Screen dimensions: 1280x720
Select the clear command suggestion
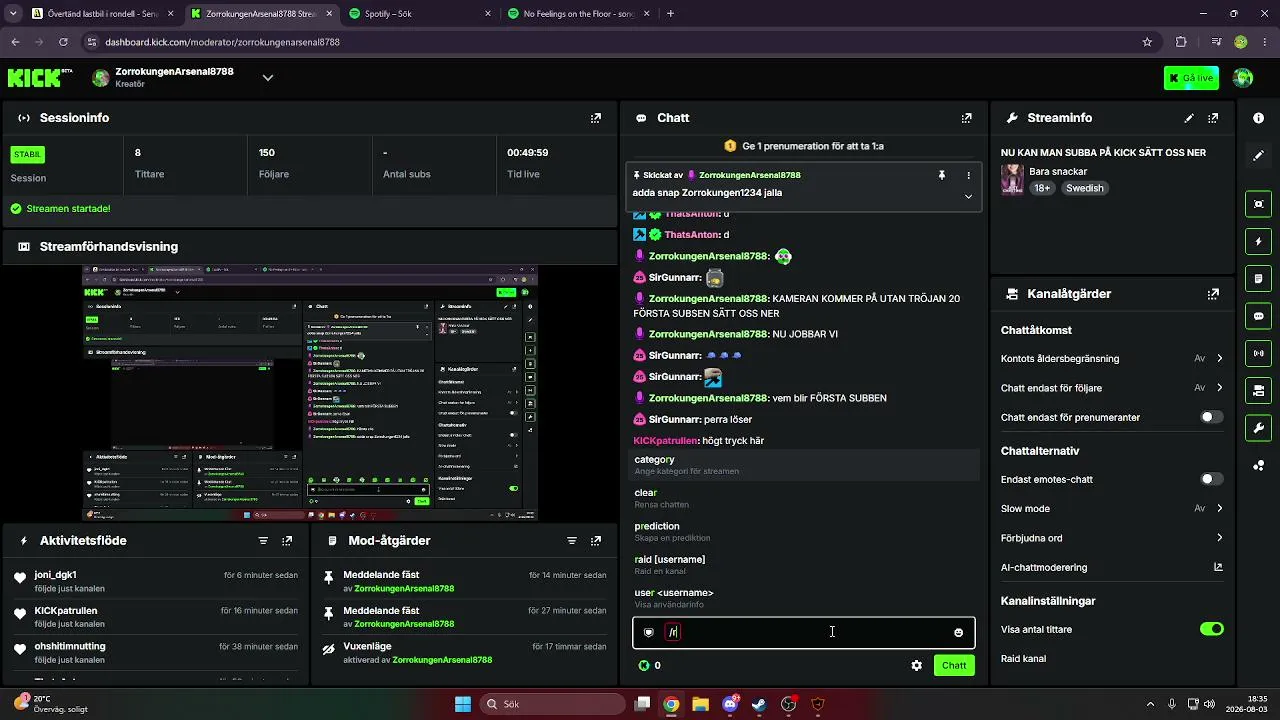click(803, 498)
